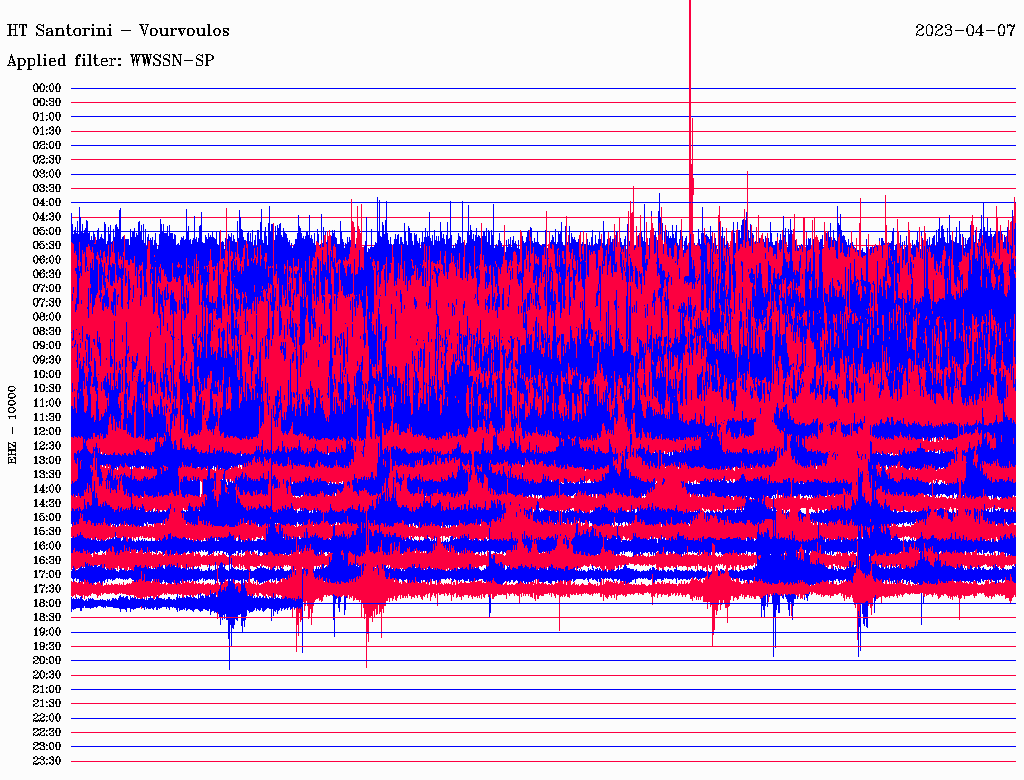Select the 01:00 time row label
1024x780 pixels.
[47, 117]
